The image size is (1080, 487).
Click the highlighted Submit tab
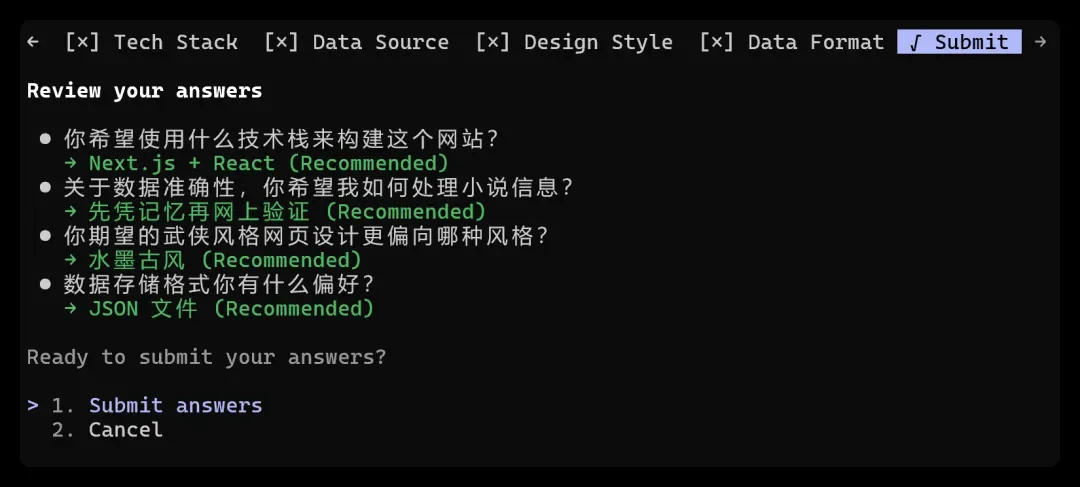pyautogui.click(x=959, y=42)
